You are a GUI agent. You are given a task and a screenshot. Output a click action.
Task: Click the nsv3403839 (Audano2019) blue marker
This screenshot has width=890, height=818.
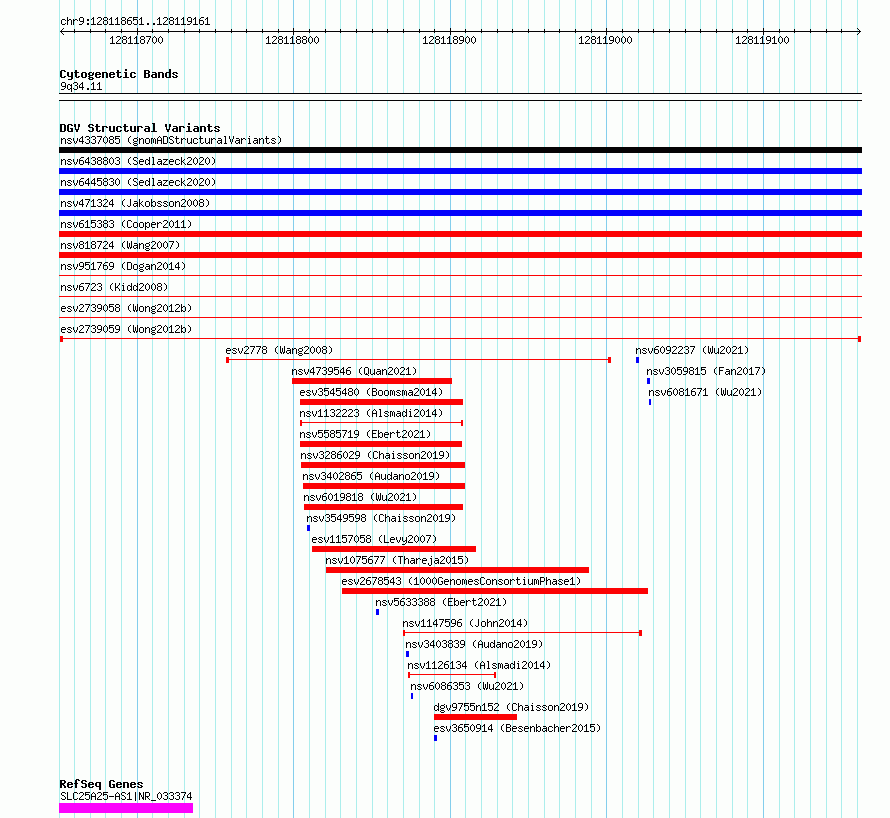tap(408, 654)
